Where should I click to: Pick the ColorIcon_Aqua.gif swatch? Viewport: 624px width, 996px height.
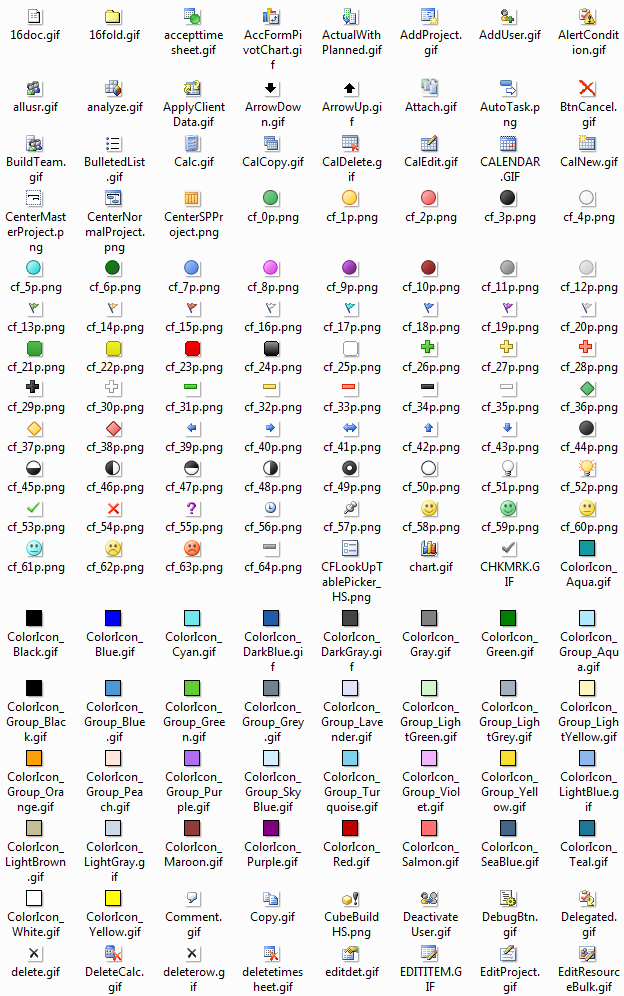[587, 548]
